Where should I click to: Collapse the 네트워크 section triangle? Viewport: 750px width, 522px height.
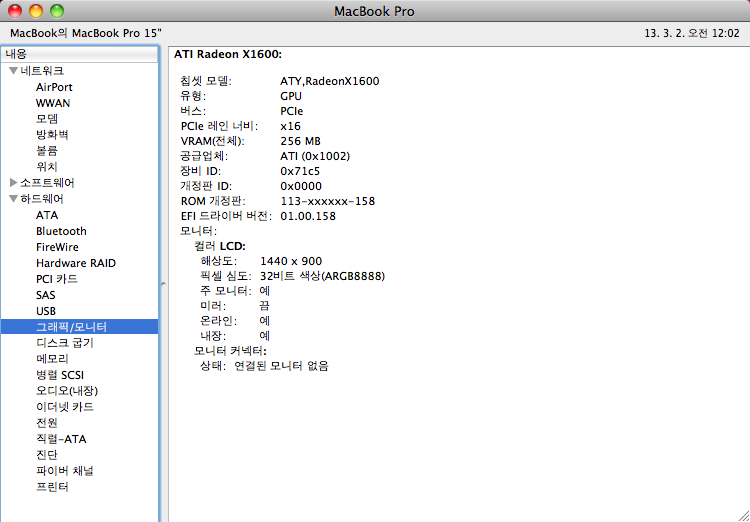click(14, 71)
